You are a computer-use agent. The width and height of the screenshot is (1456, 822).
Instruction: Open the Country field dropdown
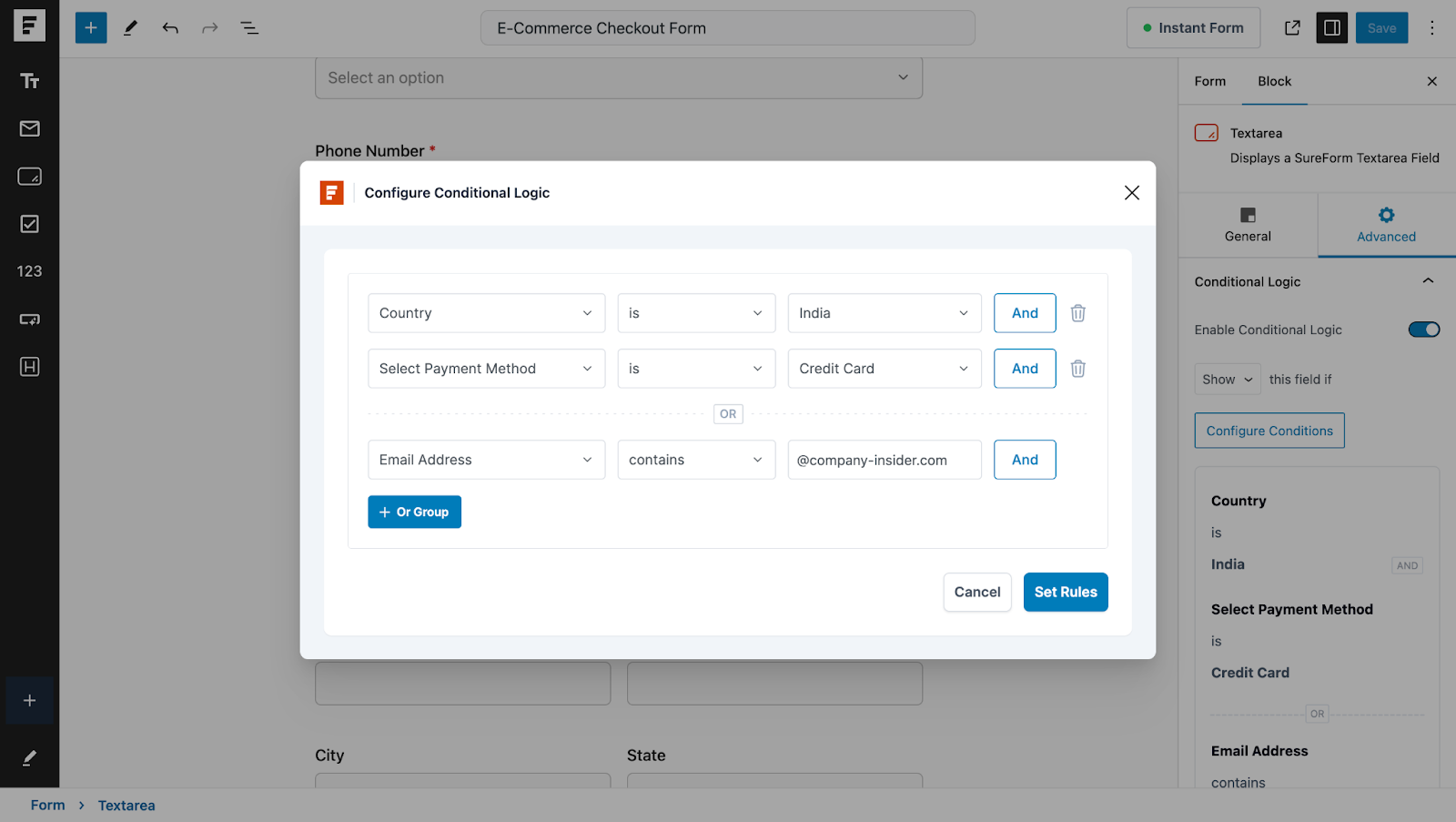486,313
